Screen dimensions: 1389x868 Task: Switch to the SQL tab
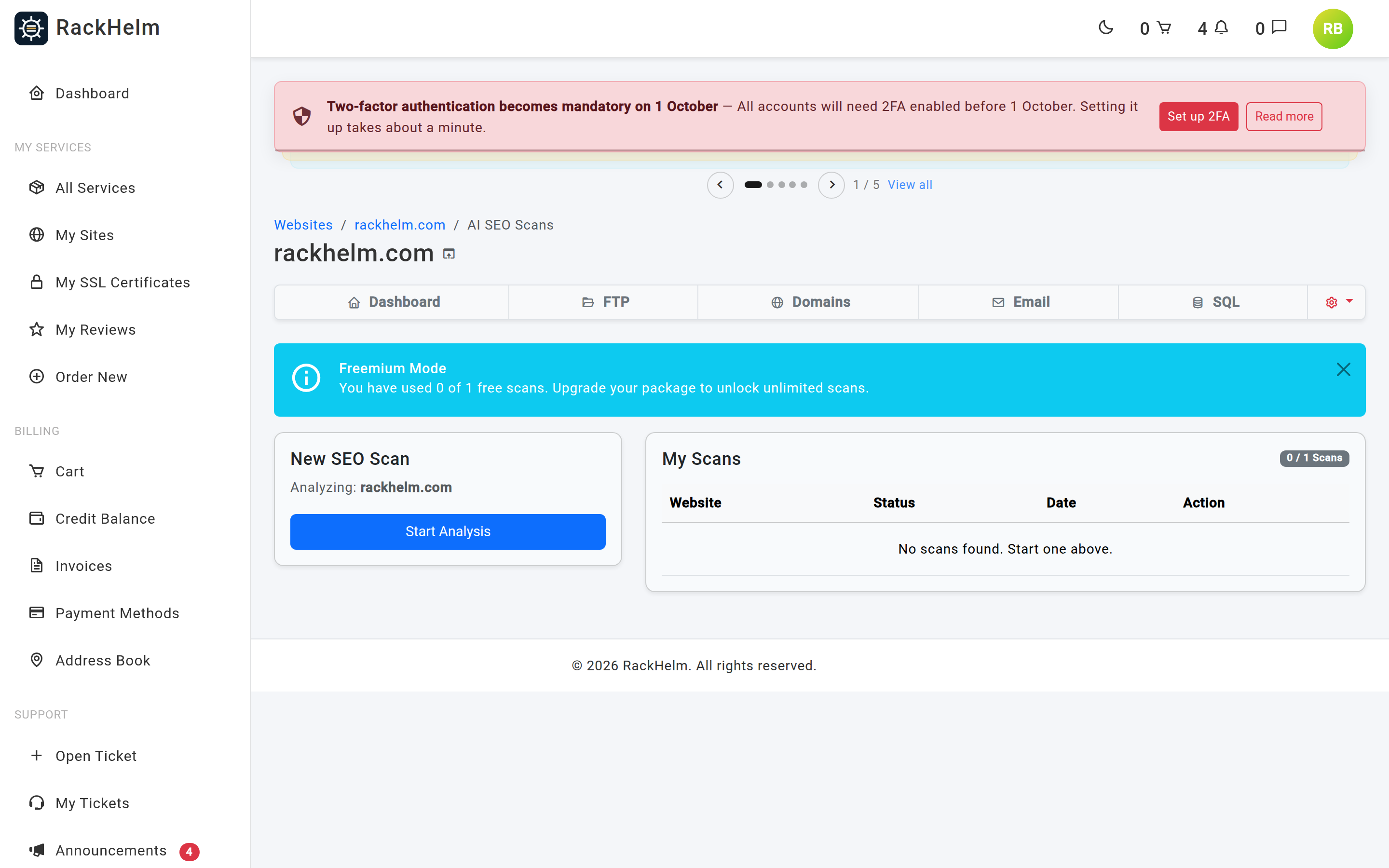[1213, 302]
